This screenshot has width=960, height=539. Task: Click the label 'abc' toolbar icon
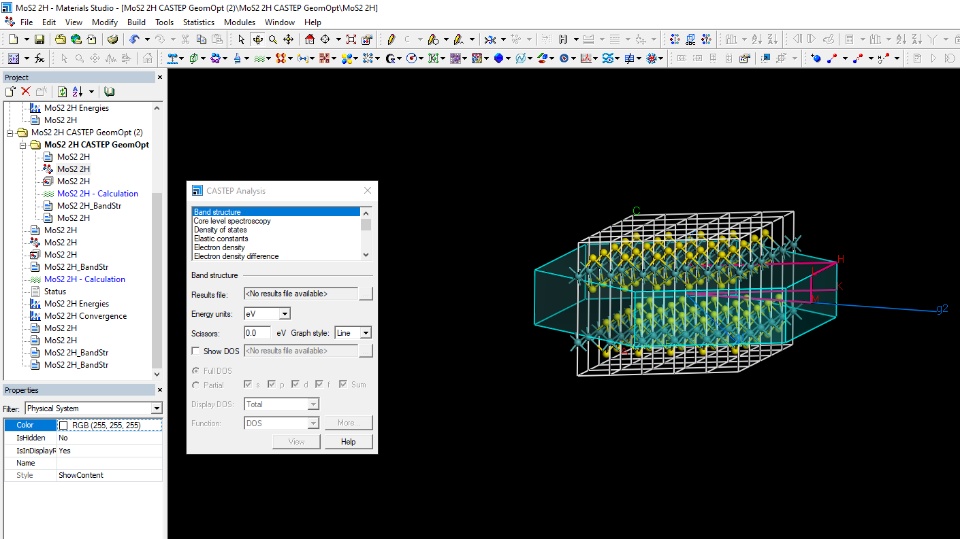click(x=691, y=40)
